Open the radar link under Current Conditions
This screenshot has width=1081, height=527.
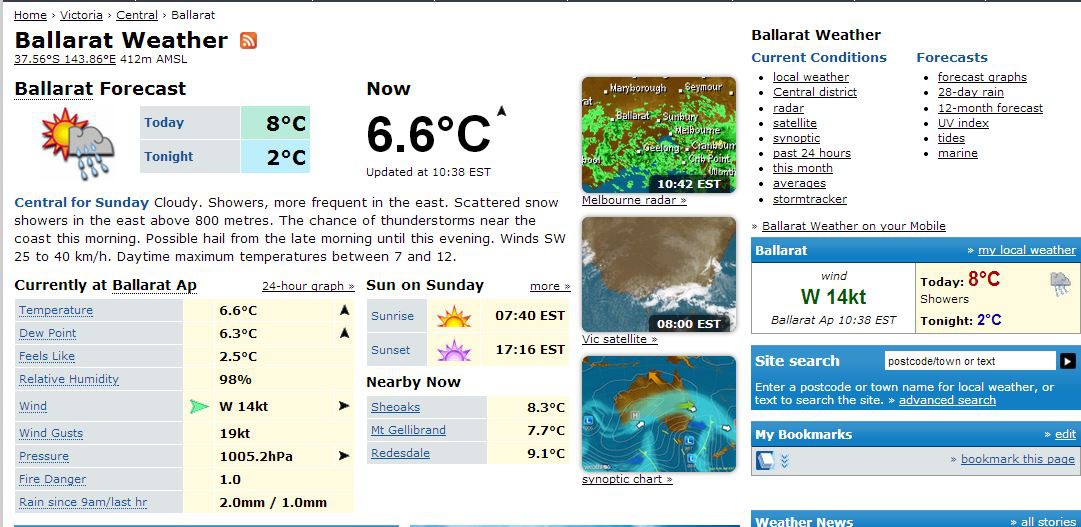pyautogui.click(x=788, y=108)
